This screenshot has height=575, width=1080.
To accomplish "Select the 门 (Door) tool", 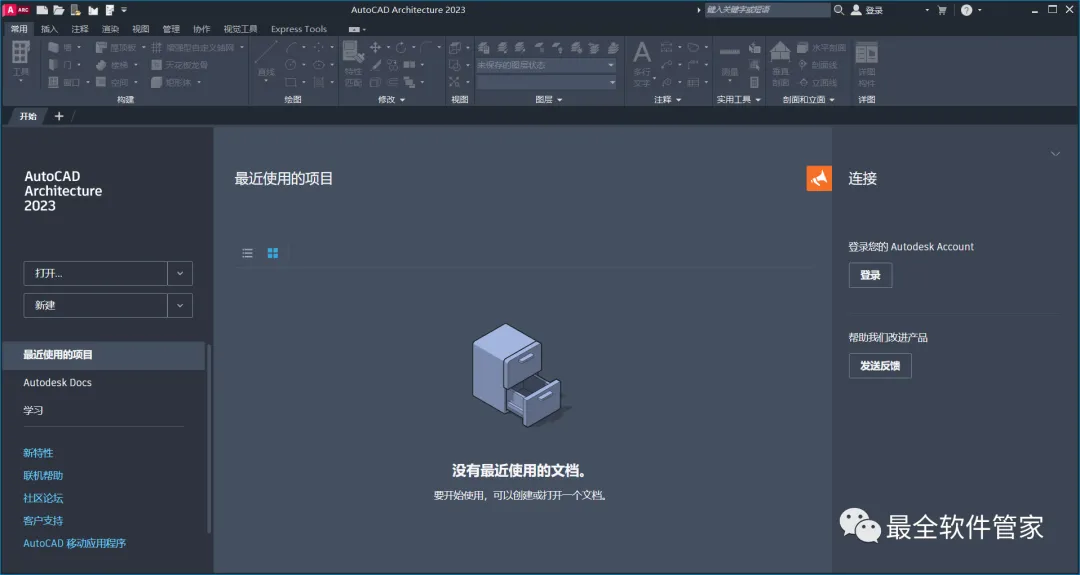I will pyautogui.click(x=64, y=65).
